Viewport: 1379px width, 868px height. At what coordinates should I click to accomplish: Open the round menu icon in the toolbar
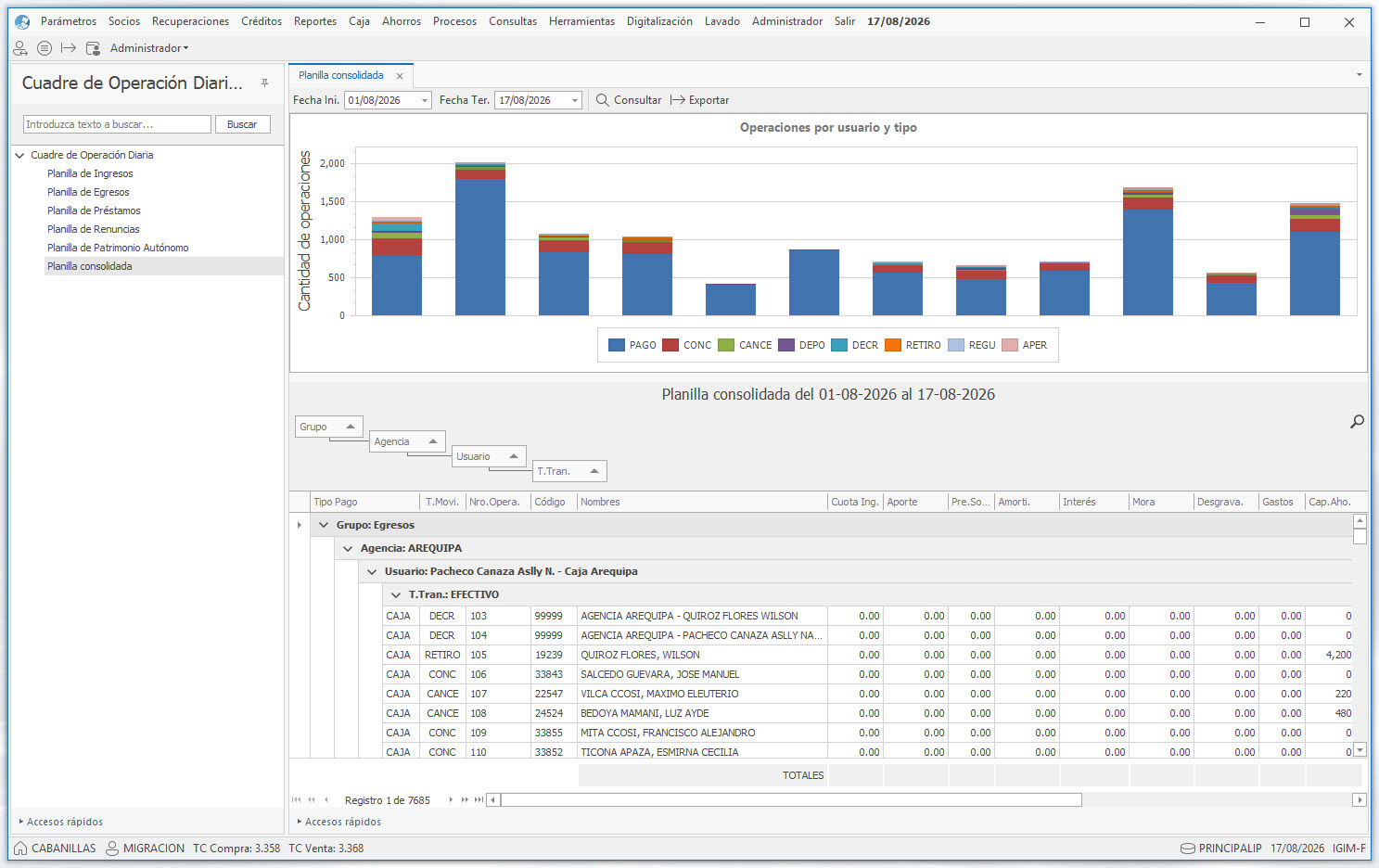point(45,48)
